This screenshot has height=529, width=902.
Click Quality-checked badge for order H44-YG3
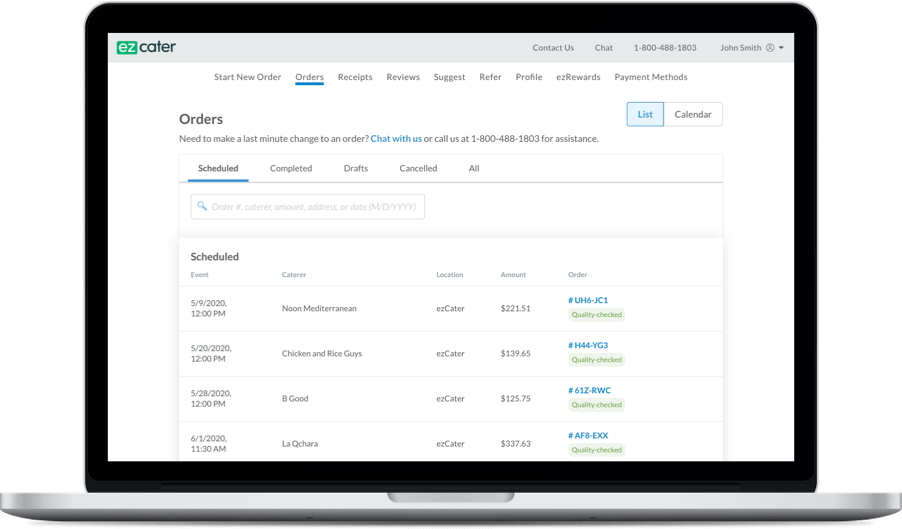(x=597, y=360)
